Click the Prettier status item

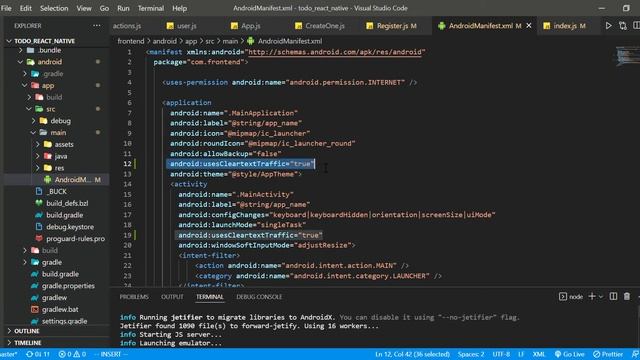click(x=608, y=354)
